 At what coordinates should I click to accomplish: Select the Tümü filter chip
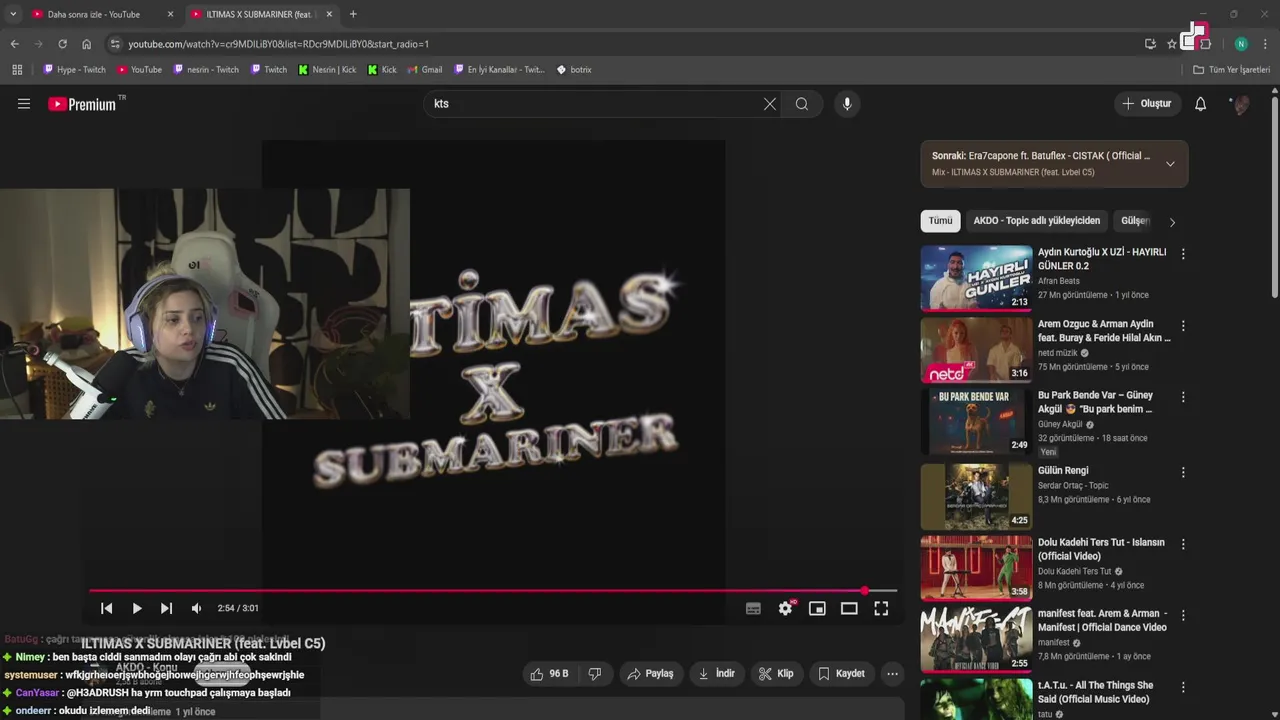pos(940,221)
